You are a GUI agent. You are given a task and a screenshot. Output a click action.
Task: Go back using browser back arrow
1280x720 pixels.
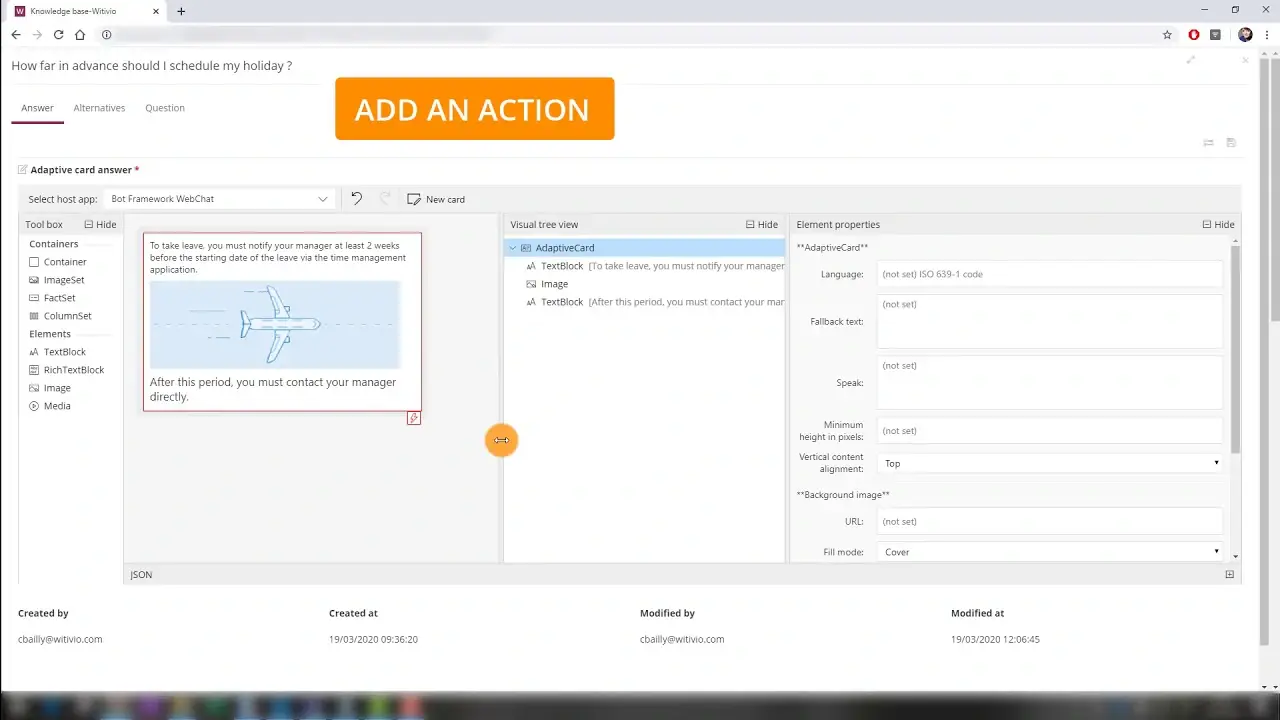[16, 35]
